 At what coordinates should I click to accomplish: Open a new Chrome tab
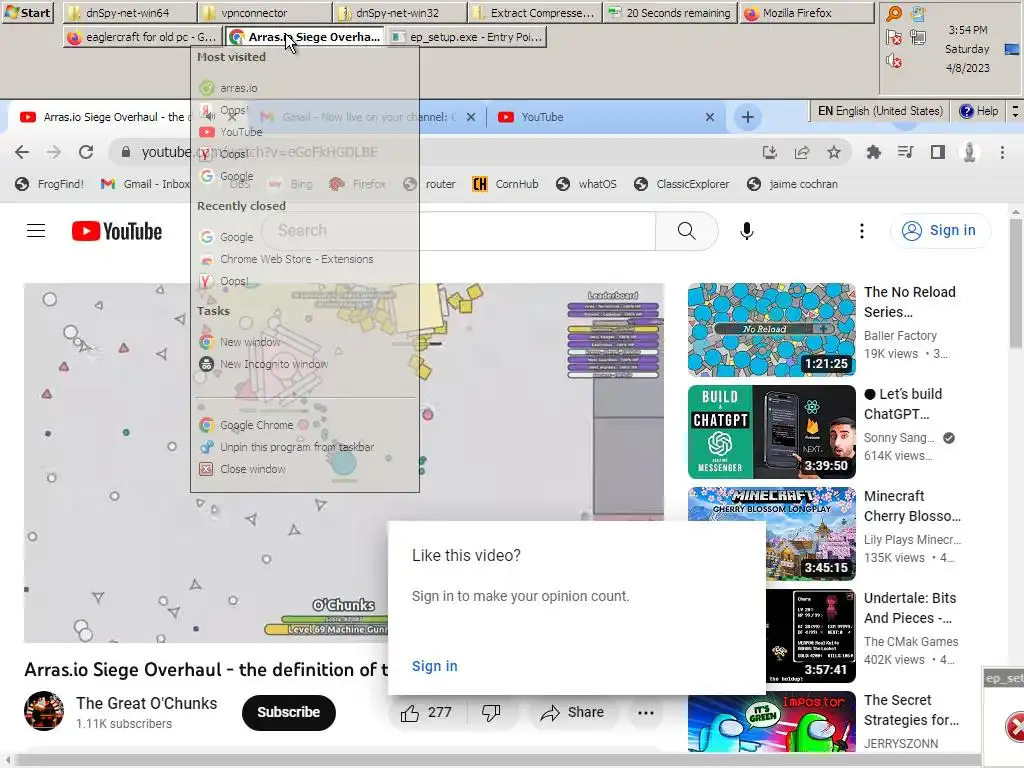pos(748,117)
